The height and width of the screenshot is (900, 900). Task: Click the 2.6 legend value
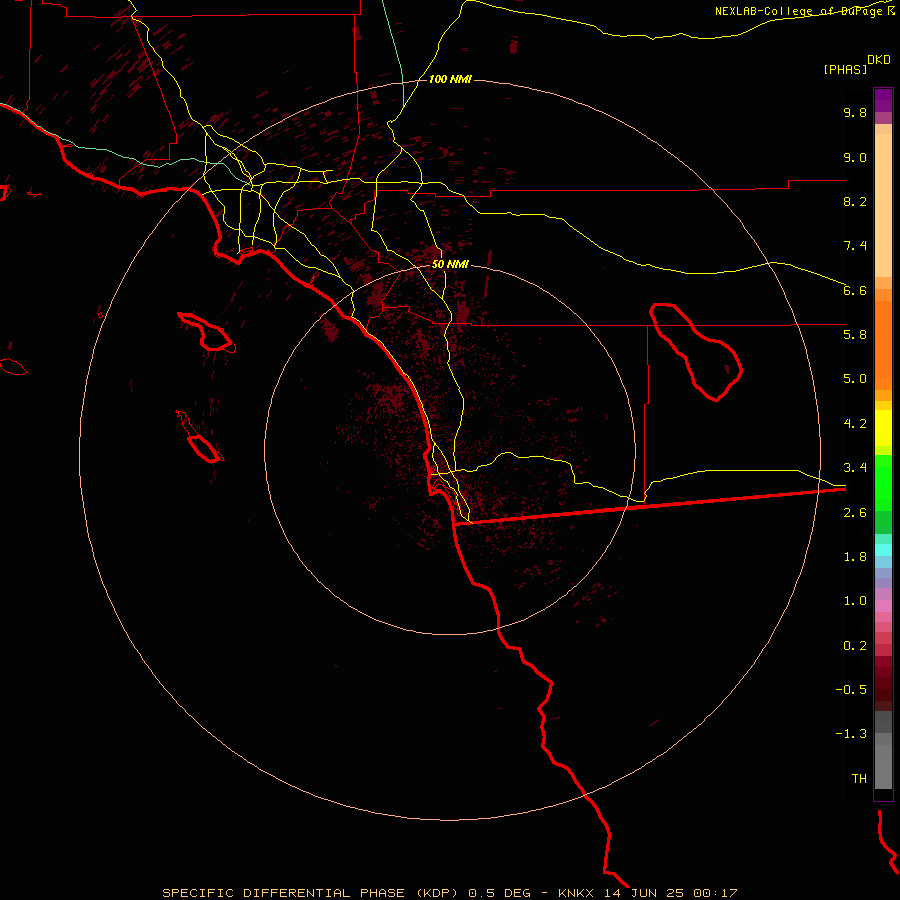tap(855, 513)
